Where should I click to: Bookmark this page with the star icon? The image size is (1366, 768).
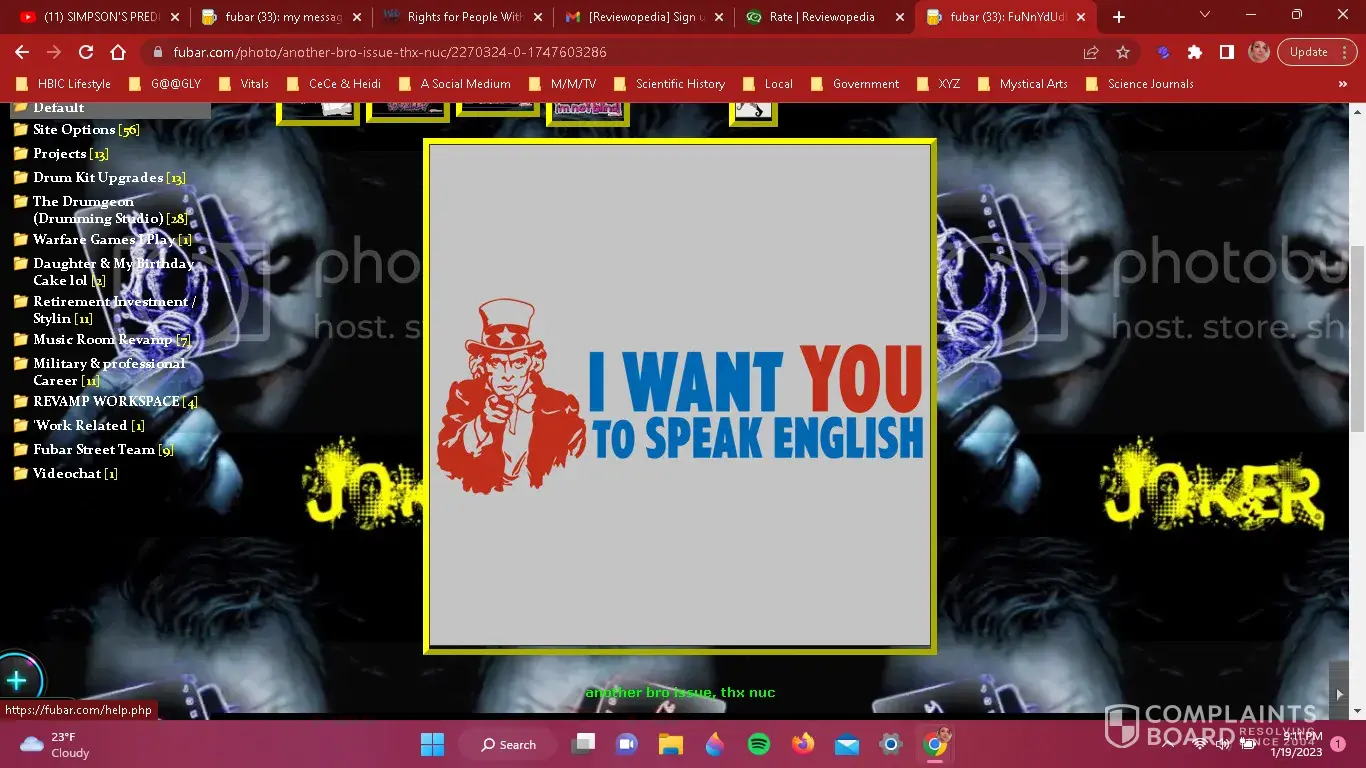[x=1123, y=52]
